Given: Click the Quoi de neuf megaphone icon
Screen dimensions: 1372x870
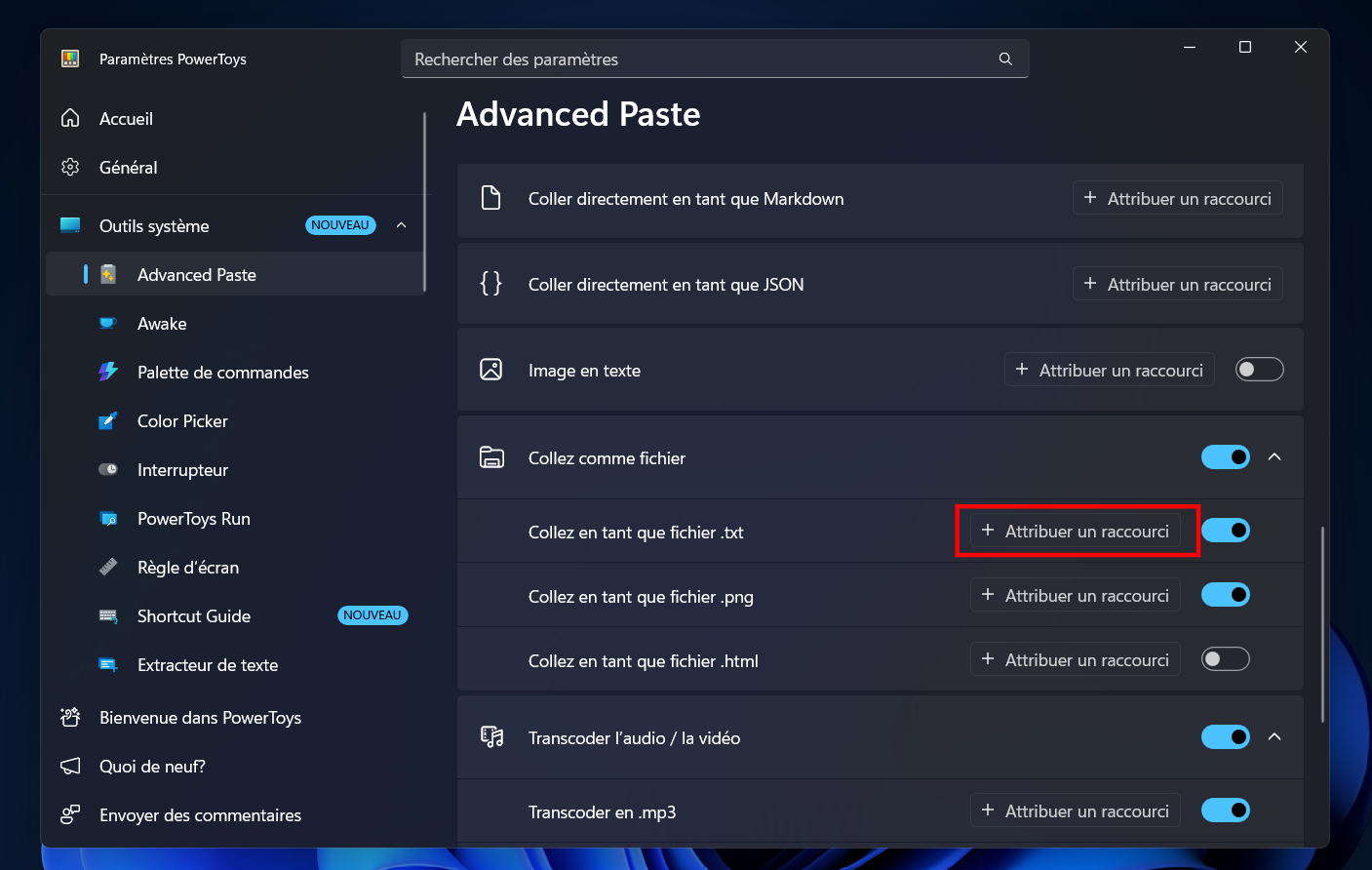Looking at the screenshot, I should pos(70,766).
